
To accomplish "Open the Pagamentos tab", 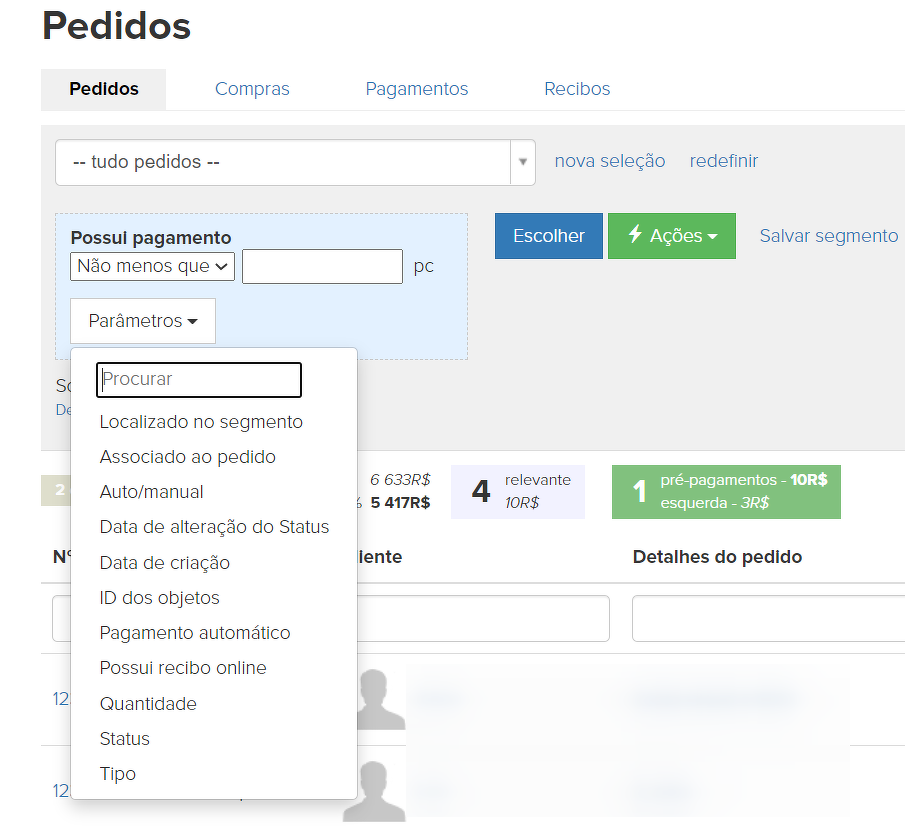I will (417, 89).
